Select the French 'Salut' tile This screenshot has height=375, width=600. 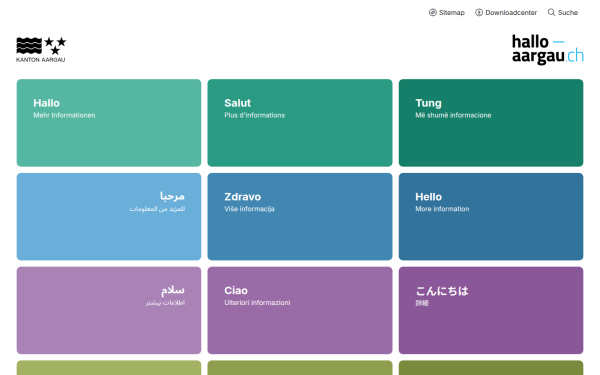click(300, 123)
